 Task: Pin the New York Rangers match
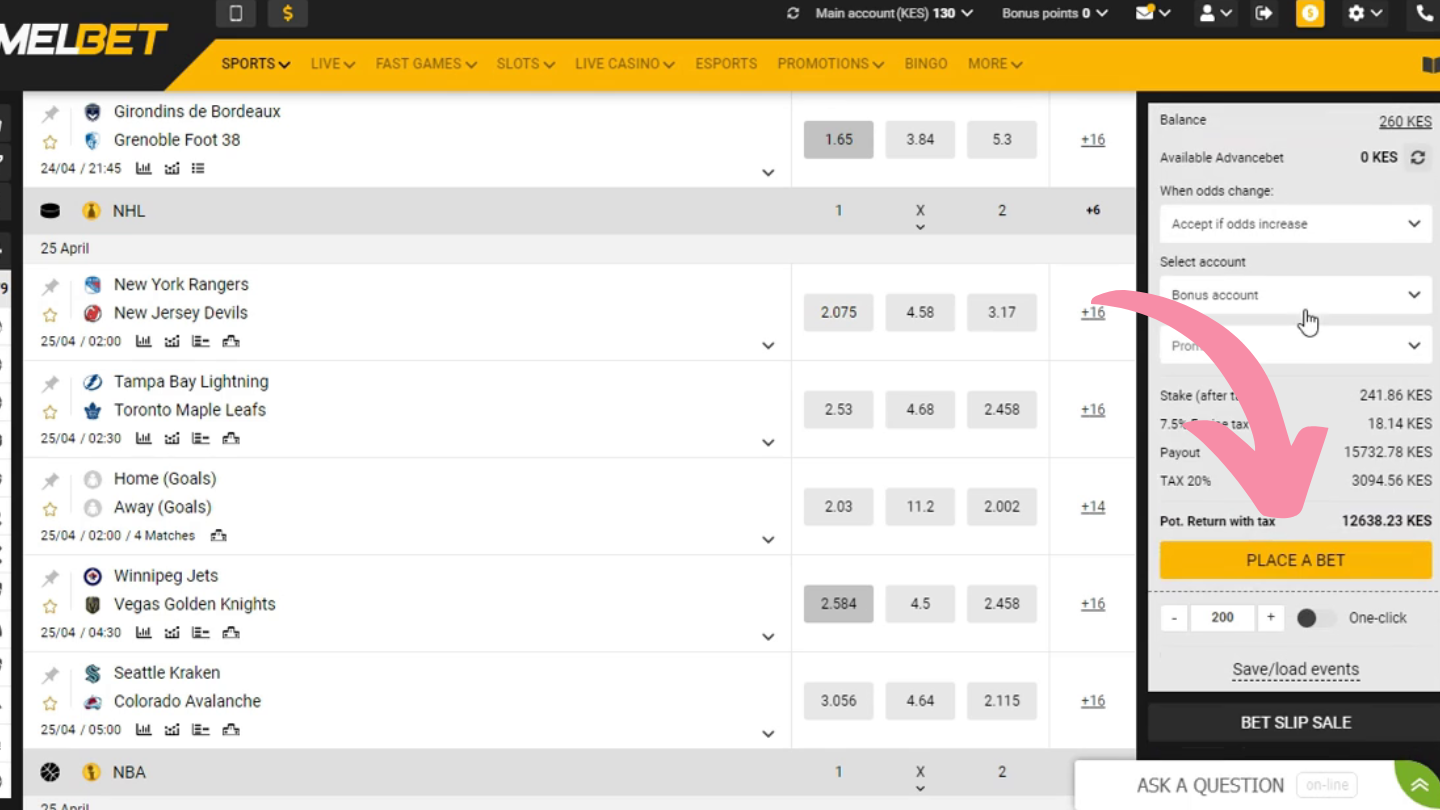click(50, 287)
